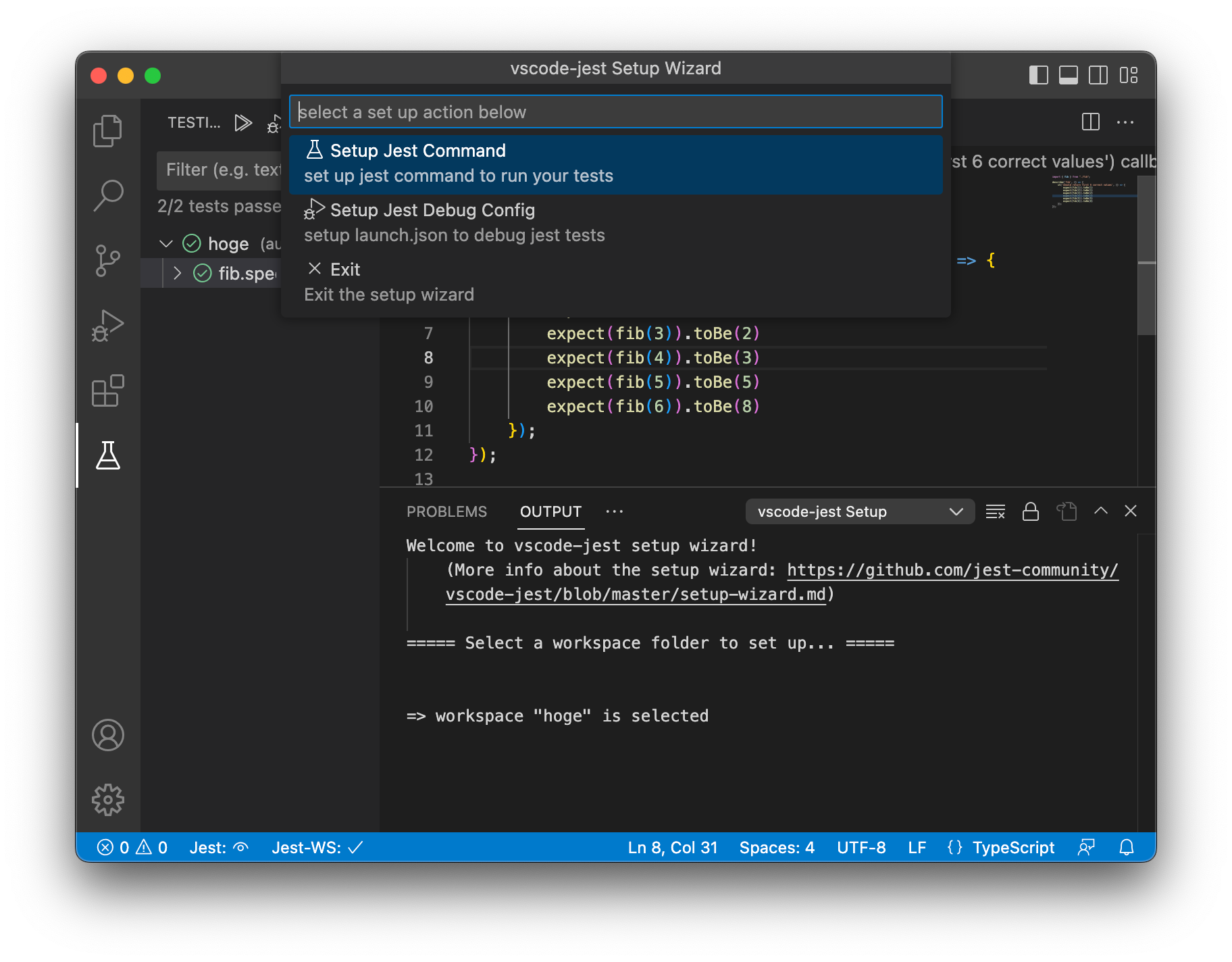
Task: Open the vscode-jest Setup output channel dropdown
Action: [x=860, y=511]
